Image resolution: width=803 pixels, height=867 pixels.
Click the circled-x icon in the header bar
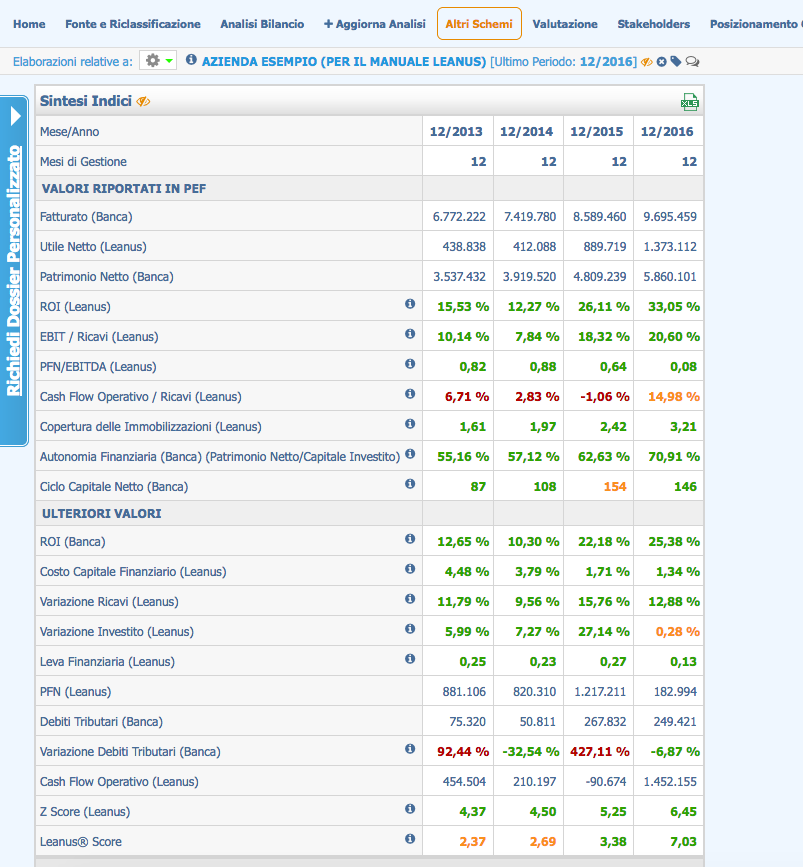(662, 62)
